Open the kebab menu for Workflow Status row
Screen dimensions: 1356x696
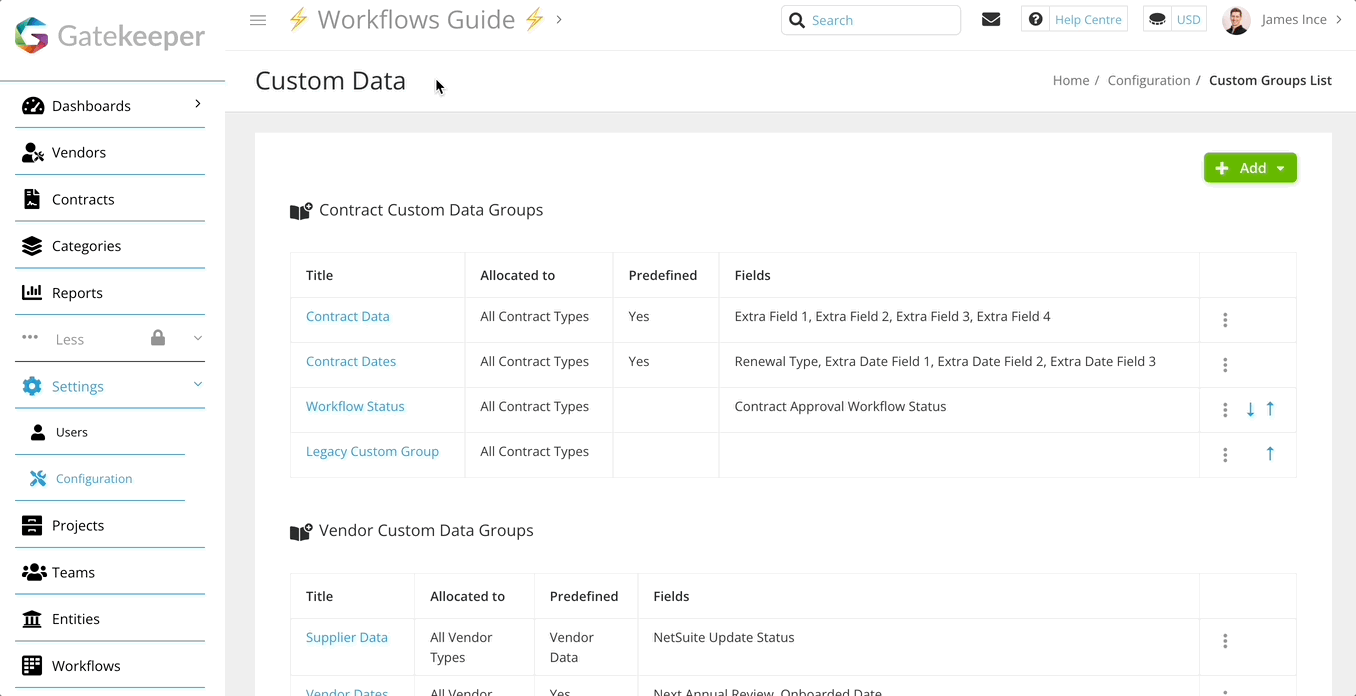pos(1225,409)
